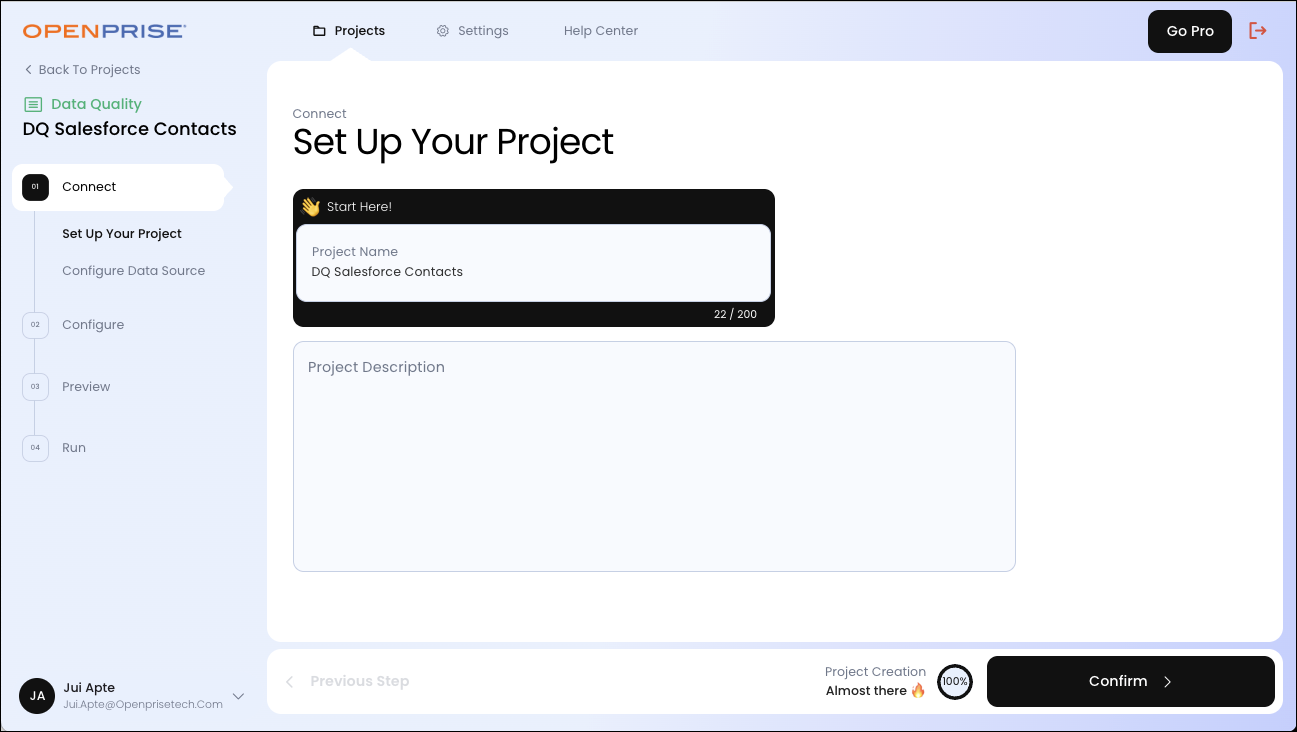Select the Connect step label
This screenshot has width=1297, height=732.
[89, 187]
